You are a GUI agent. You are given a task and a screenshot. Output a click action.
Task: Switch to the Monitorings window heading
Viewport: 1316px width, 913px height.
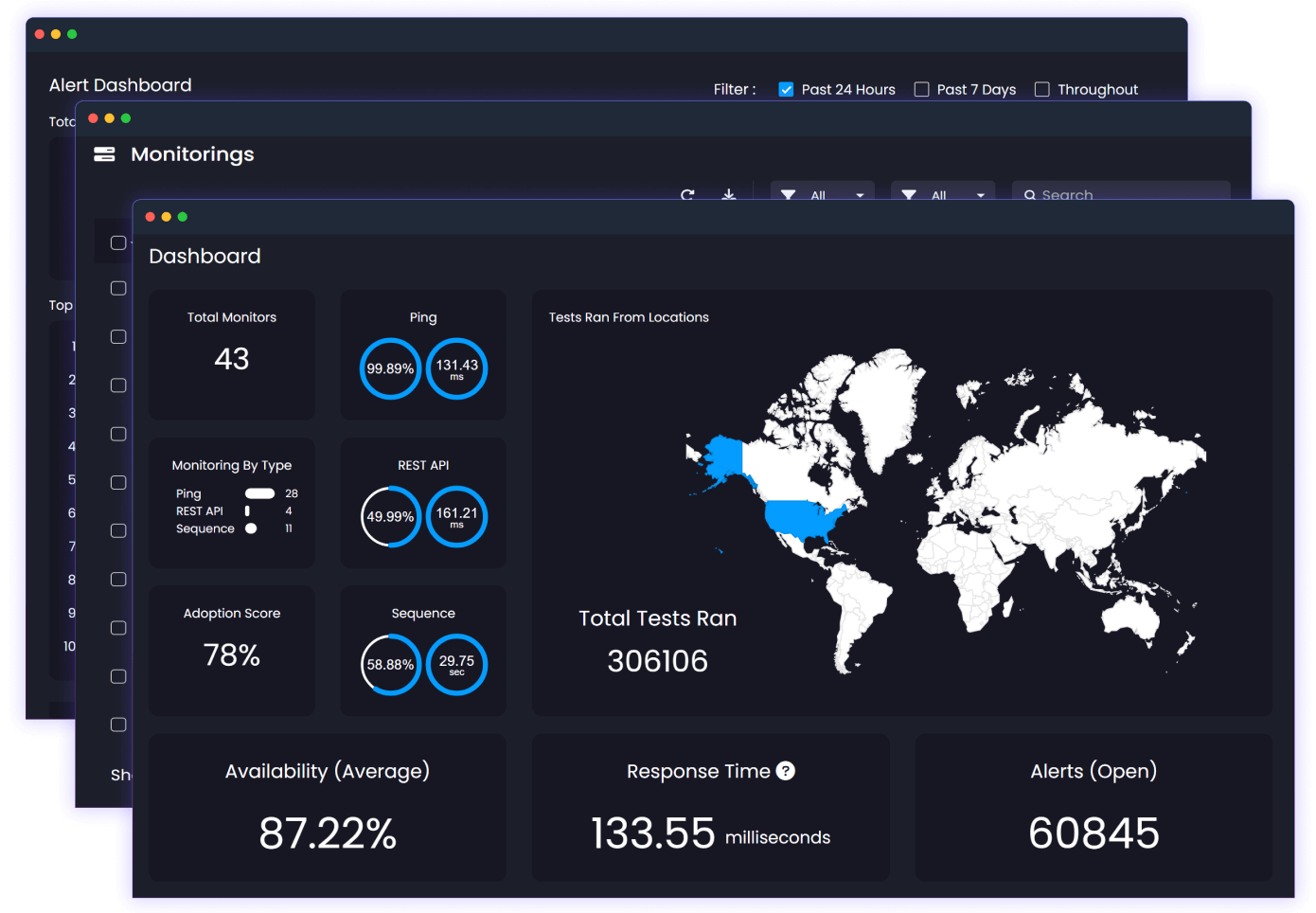[x=192, y=154]
